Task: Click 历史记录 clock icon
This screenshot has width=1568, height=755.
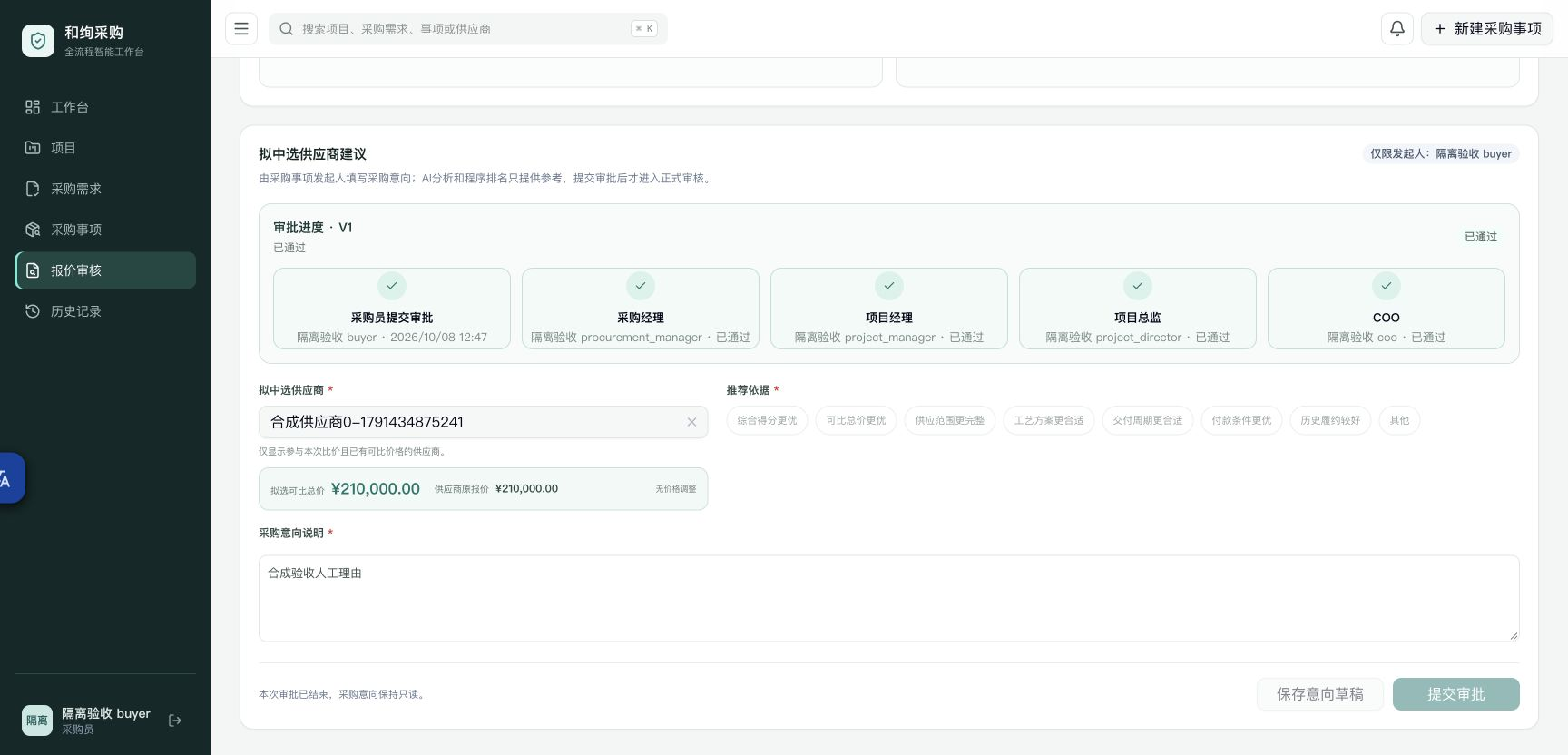Action: (x=33, y=311)
